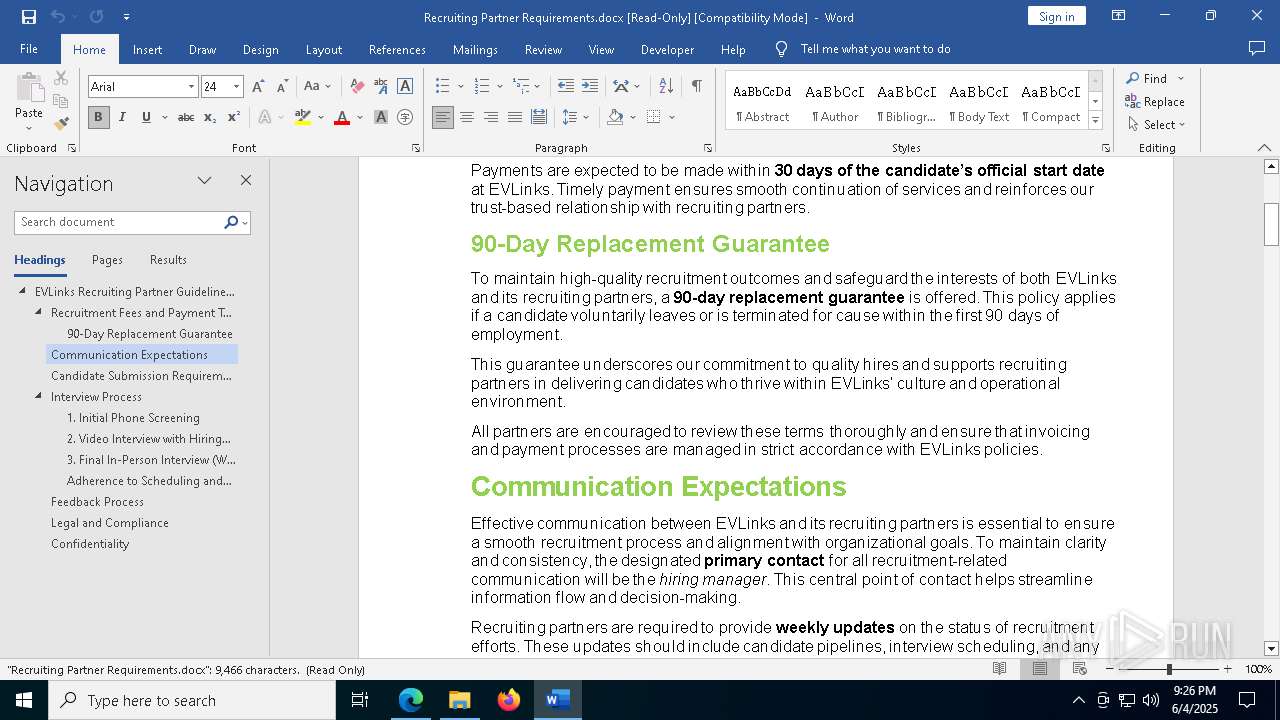Center the paragraph text

(x=467, y=117)
